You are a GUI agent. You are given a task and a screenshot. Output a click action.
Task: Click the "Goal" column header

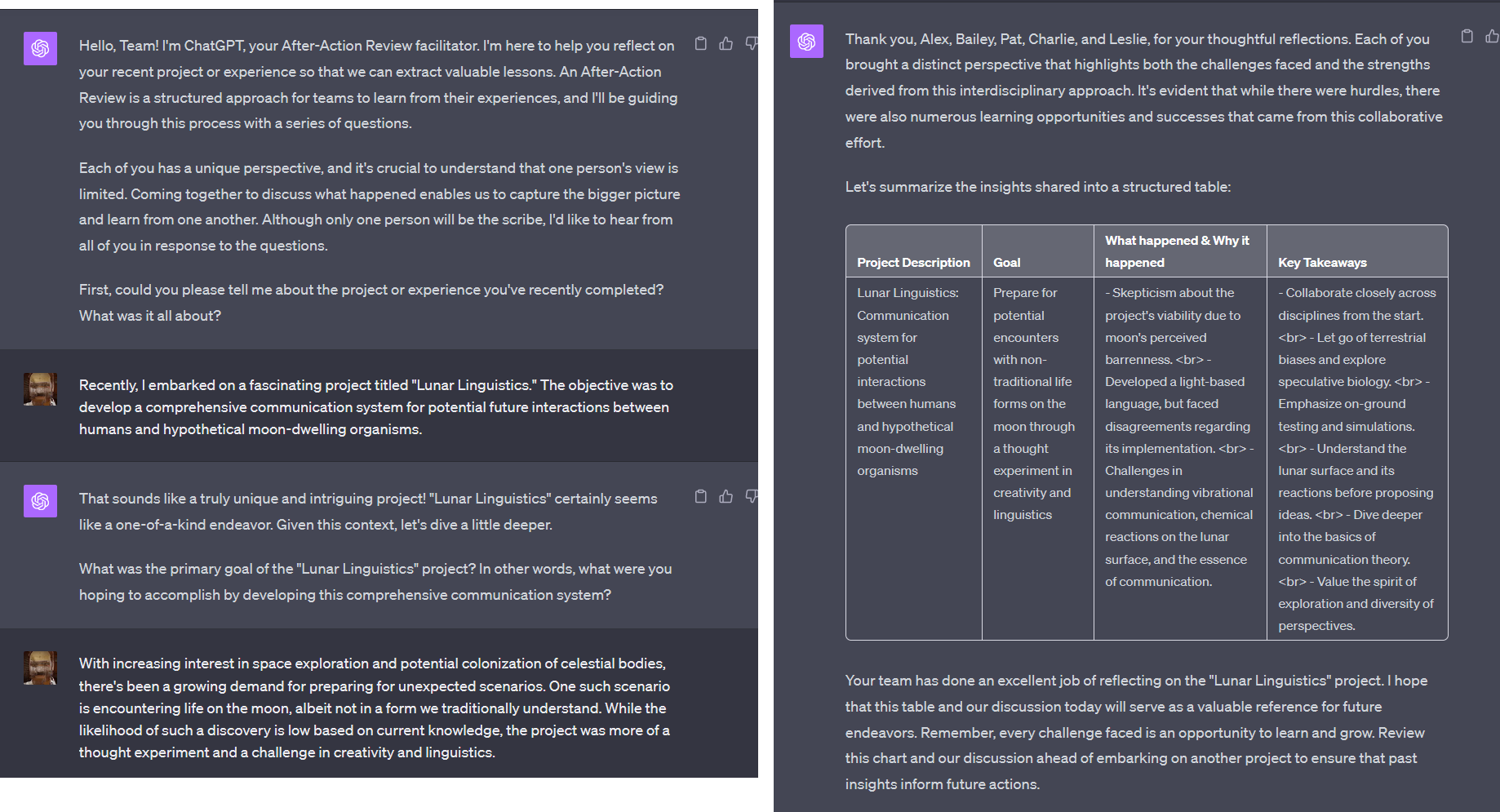[1006, 262]
